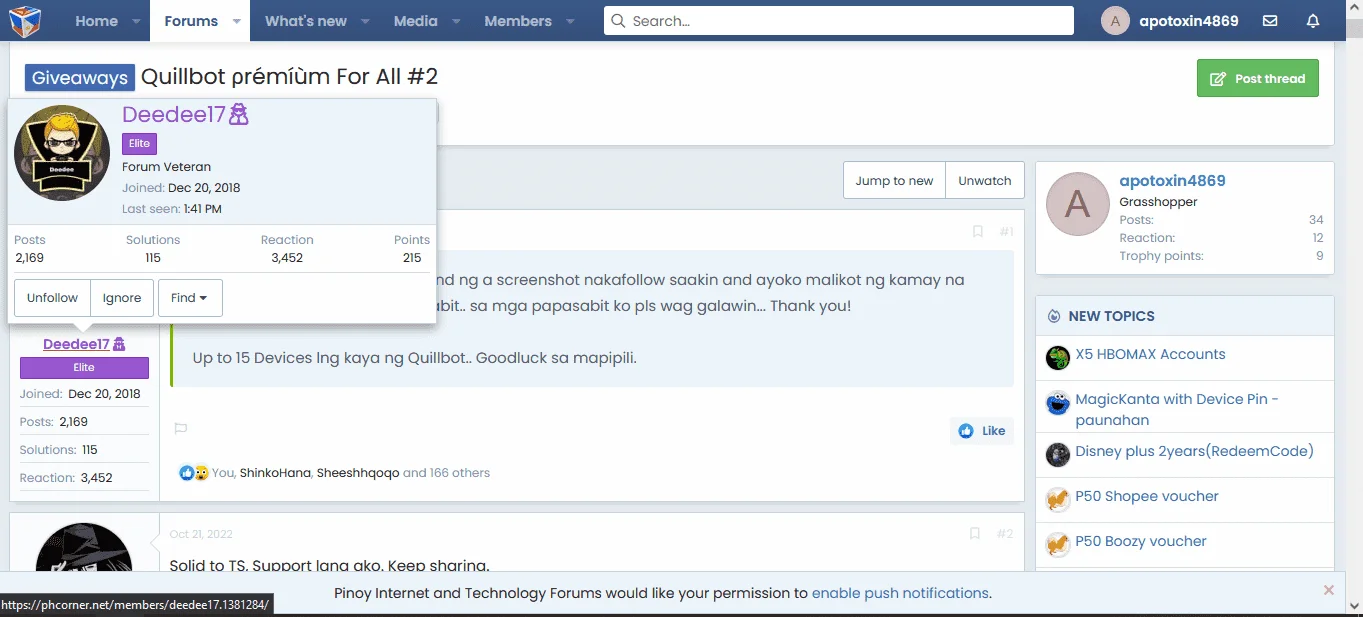The height and width of the screenshot is (617, 1363).
Task: Click the MagicKanta topic cookie monster avatar
Action: pyautogui.click(x=1058, y=403)
